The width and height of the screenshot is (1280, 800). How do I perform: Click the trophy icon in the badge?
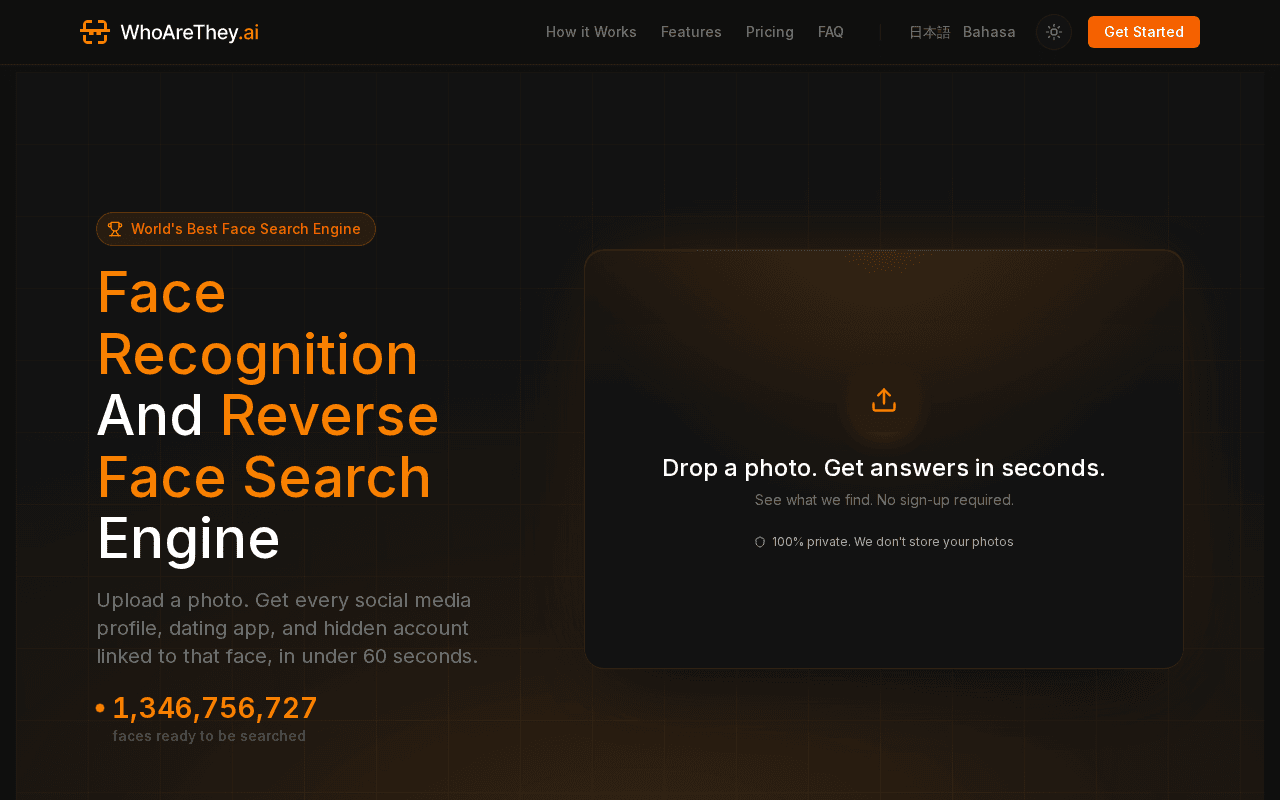point(115,229)
